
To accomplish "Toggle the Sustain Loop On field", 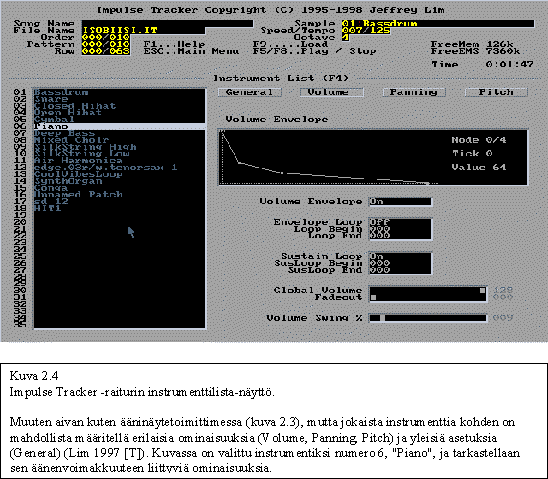I will (x=400, y=256).
